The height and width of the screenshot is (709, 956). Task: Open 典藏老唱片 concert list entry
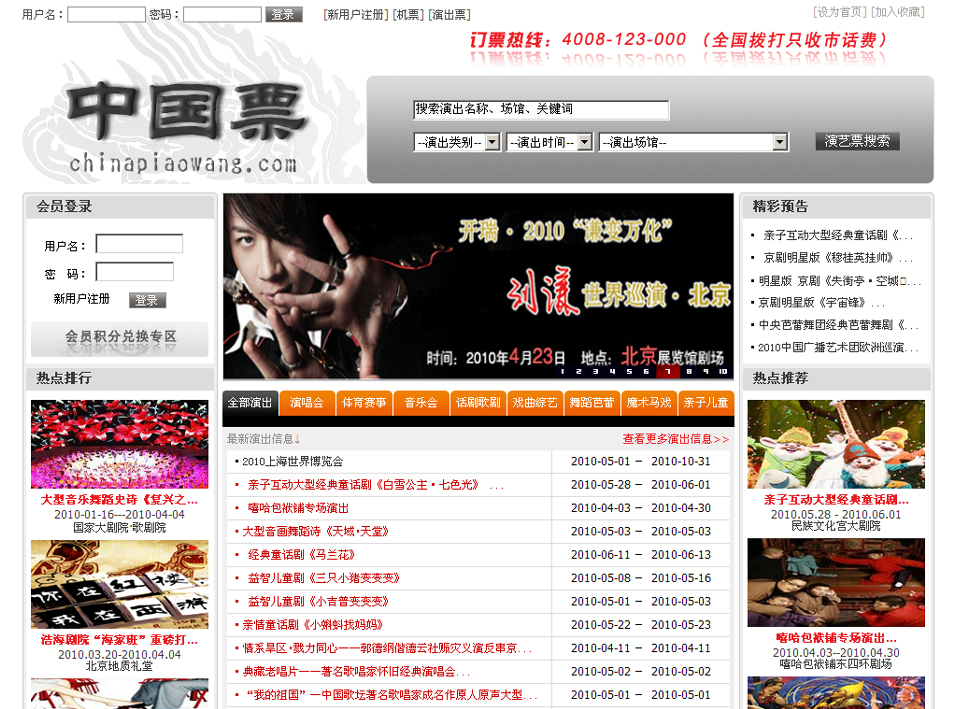pyautogui.click(x=356, y=672)
